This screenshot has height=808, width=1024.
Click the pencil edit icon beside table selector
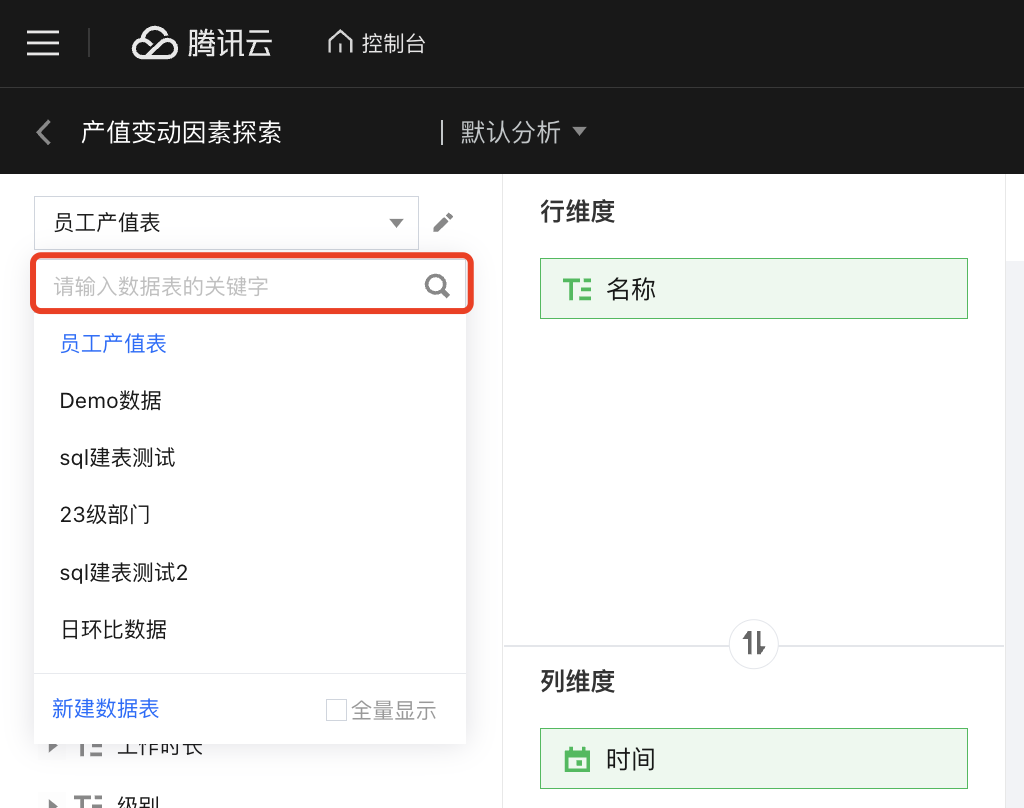click(x=443, y=222)
